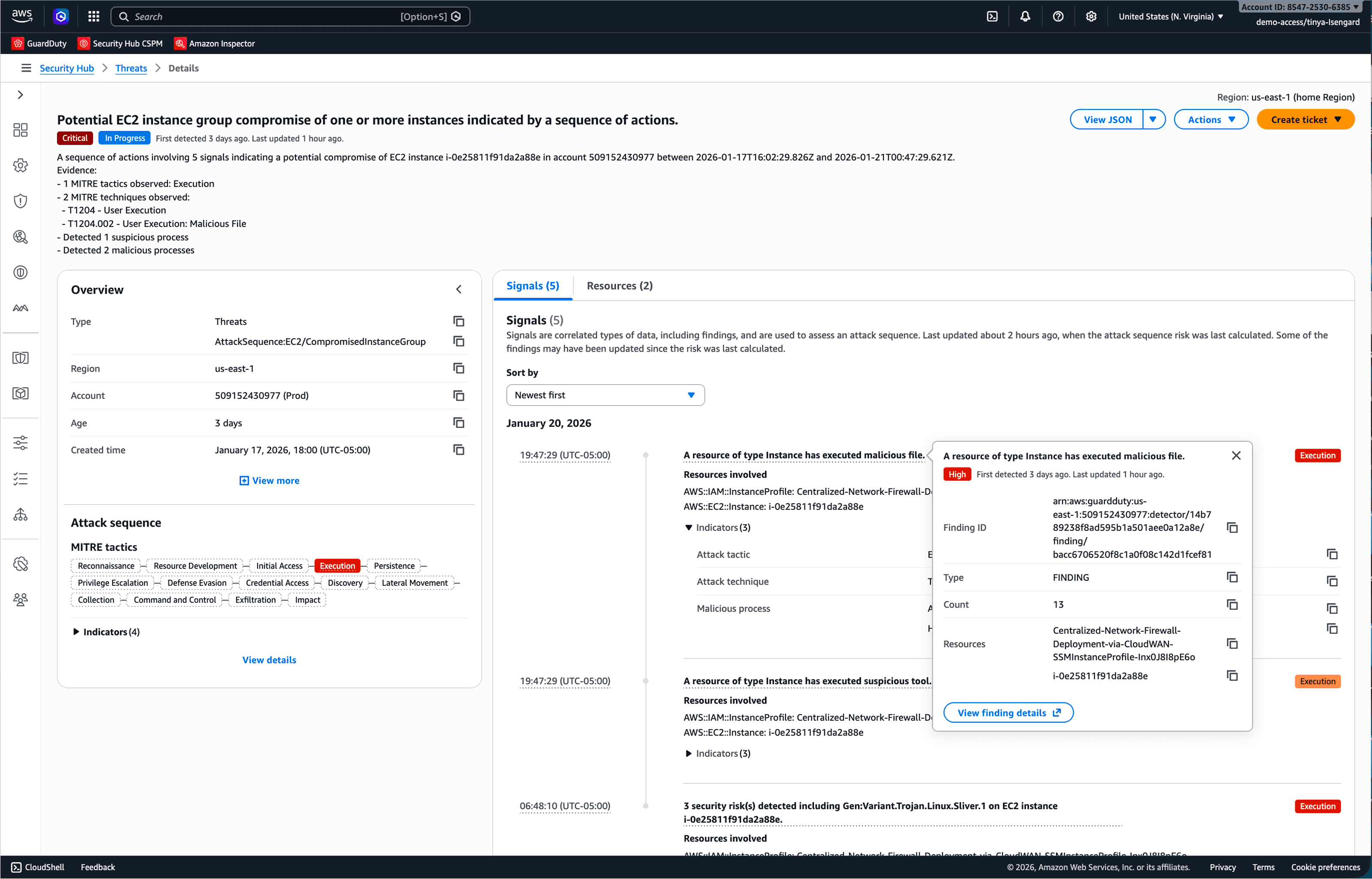Select the Persistence MITRE tactic chip

point(394,566)
